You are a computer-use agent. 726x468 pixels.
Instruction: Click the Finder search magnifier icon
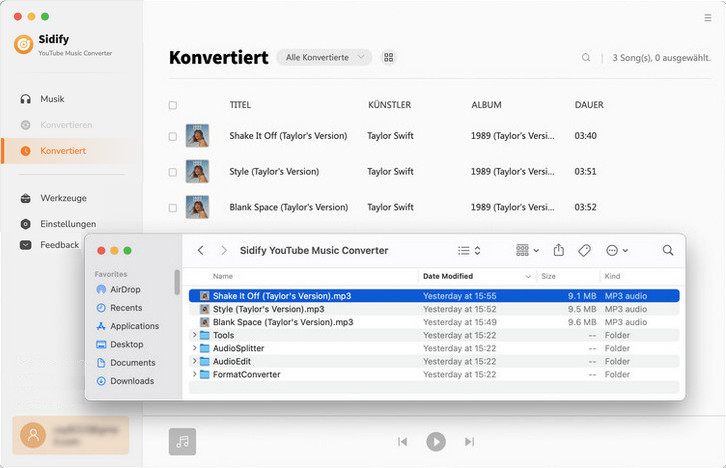click(668, 250)
